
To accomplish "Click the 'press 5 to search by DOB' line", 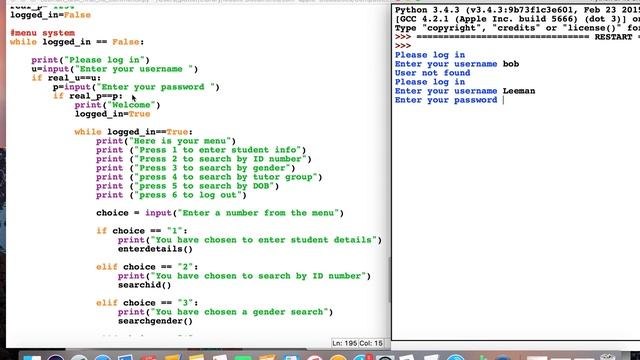I will [x=187, y=186].
